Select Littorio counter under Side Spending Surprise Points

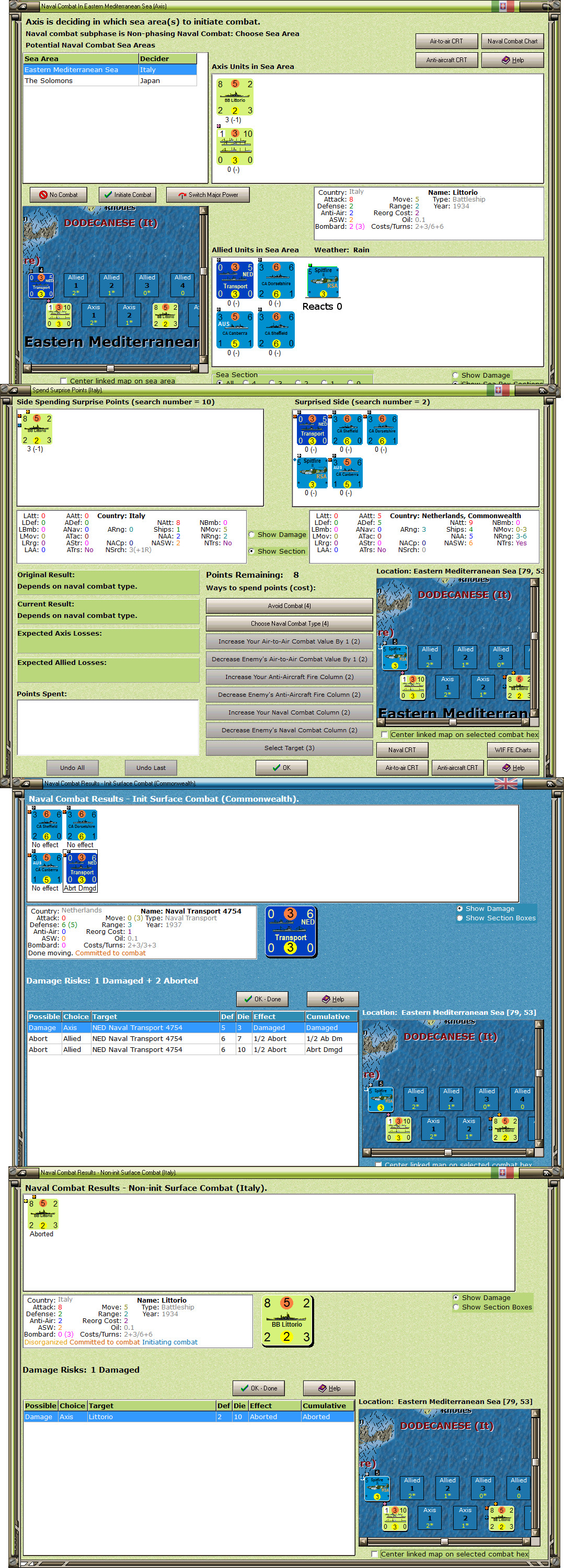pos(37,430)
